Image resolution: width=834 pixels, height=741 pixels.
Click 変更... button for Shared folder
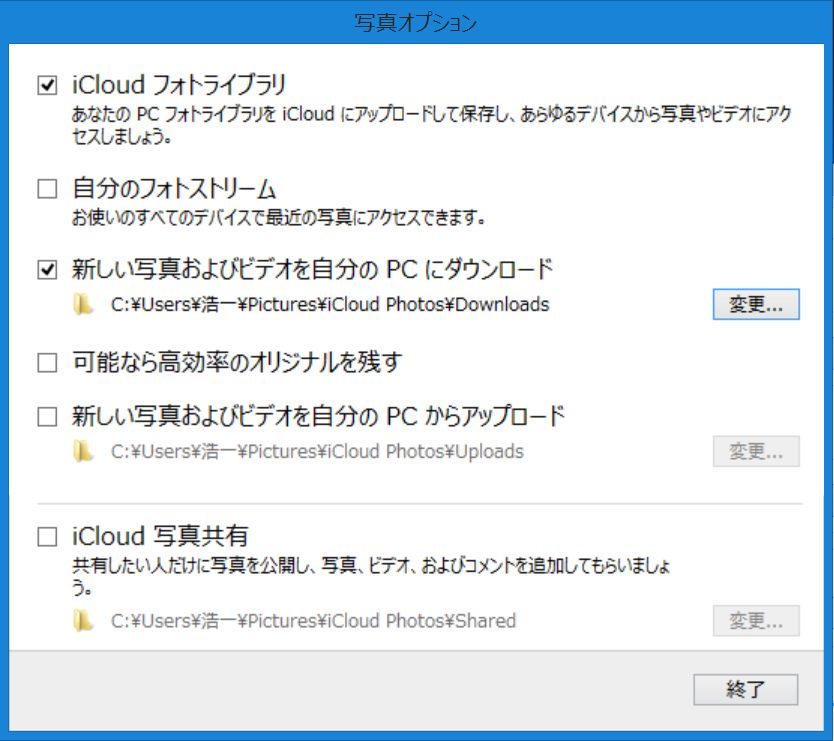point(756,620)
